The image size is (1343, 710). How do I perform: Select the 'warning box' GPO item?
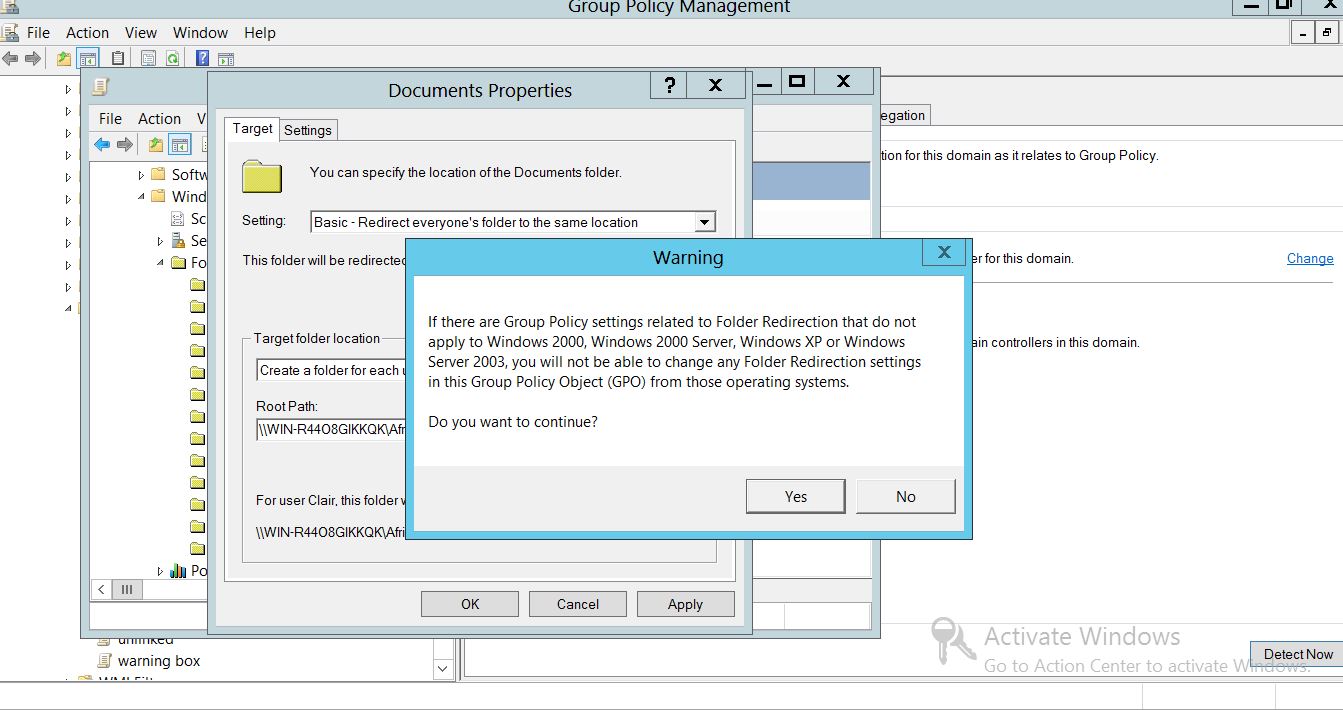158,661
